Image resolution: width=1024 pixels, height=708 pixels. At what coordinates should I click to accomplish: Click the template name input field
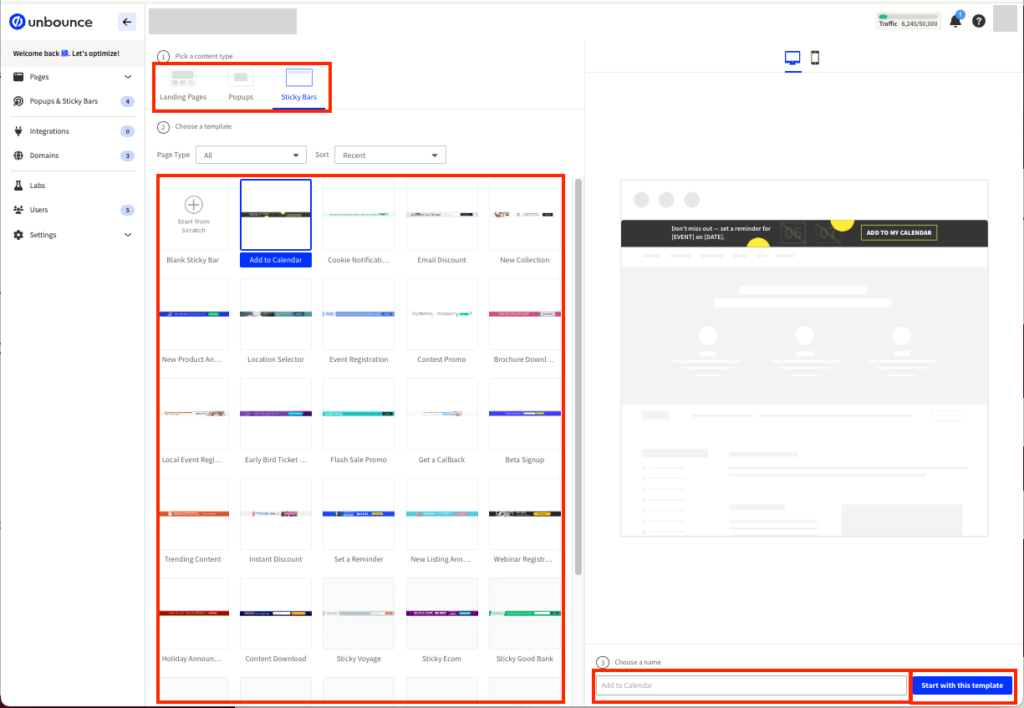click(751, 685)
